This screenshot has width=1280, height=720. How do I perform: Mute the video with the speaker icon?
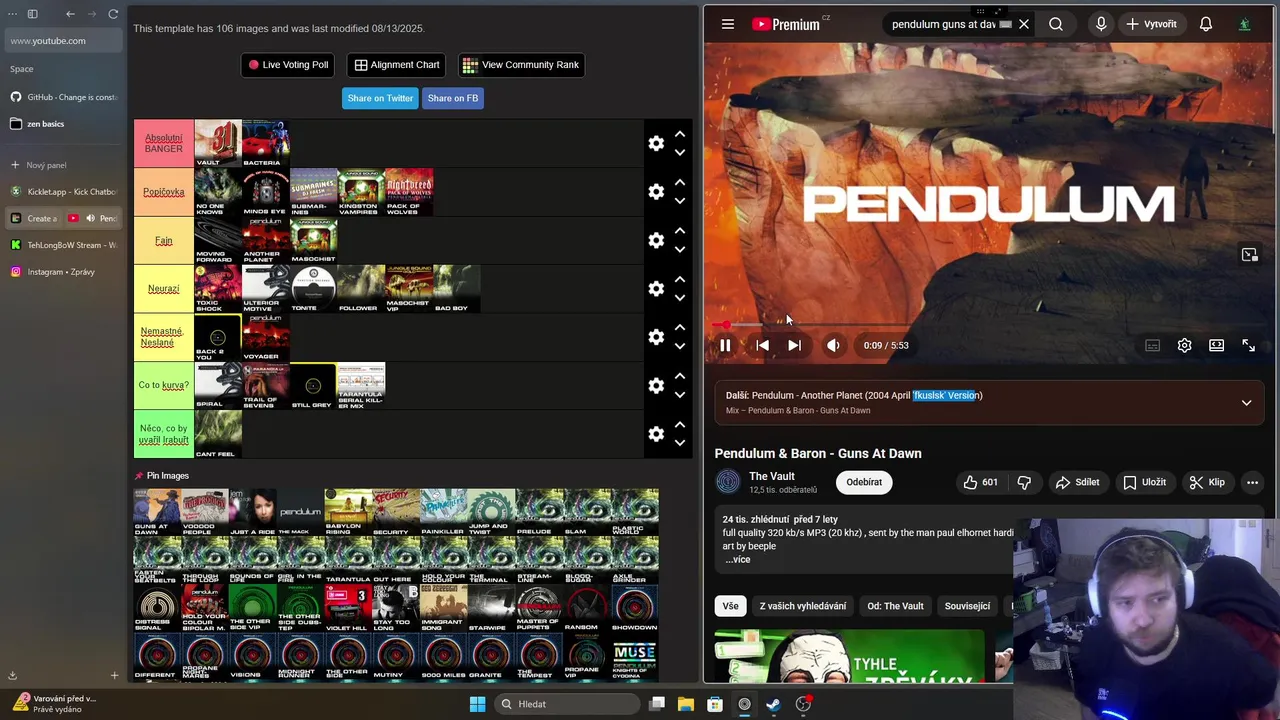click(833, 345)
